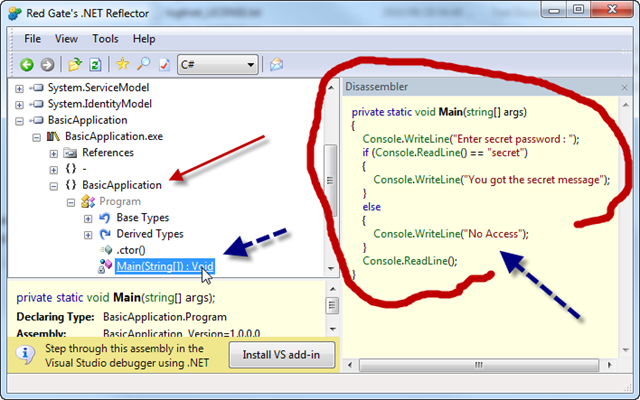Image resolution: width=640 pixels, height=400 pixels.
Task: Click the tree view scroll-up arrow
Action: coord(331,88)
